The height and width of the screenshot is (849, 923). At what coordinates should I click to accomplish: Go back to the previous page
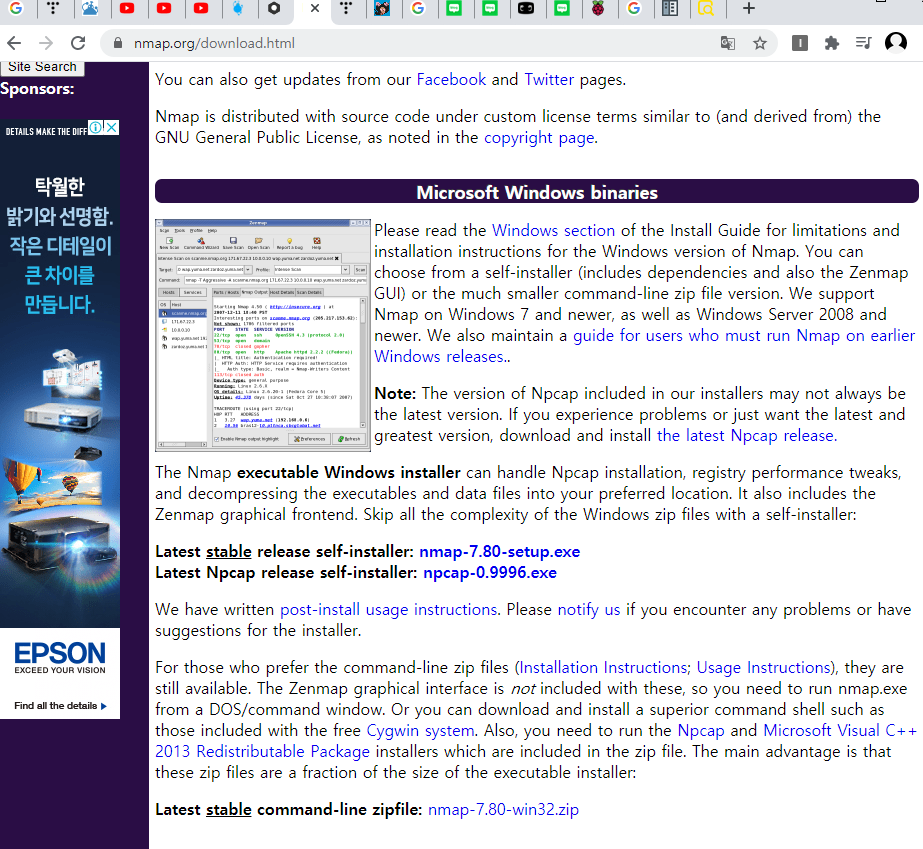point(14,43)
